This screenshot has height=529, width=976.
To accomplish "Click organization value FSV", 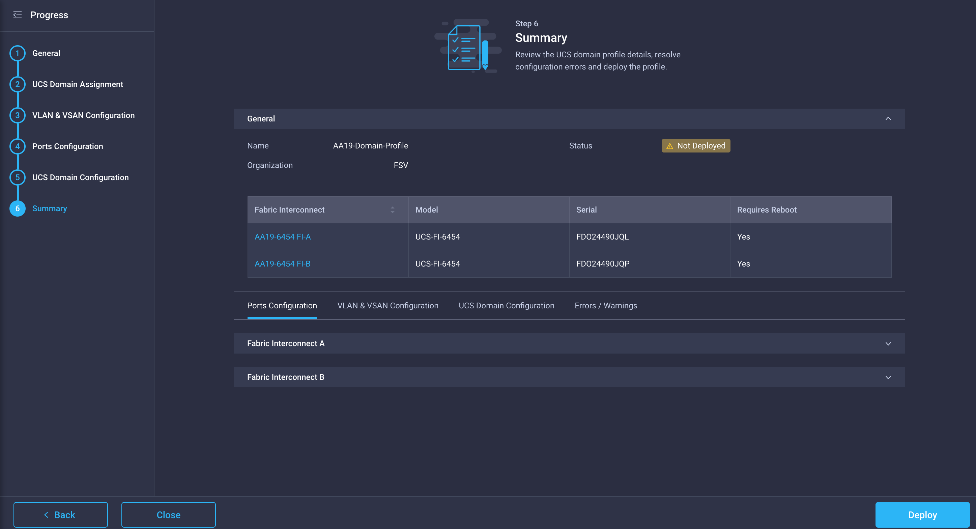I will [x=401, y=166].
